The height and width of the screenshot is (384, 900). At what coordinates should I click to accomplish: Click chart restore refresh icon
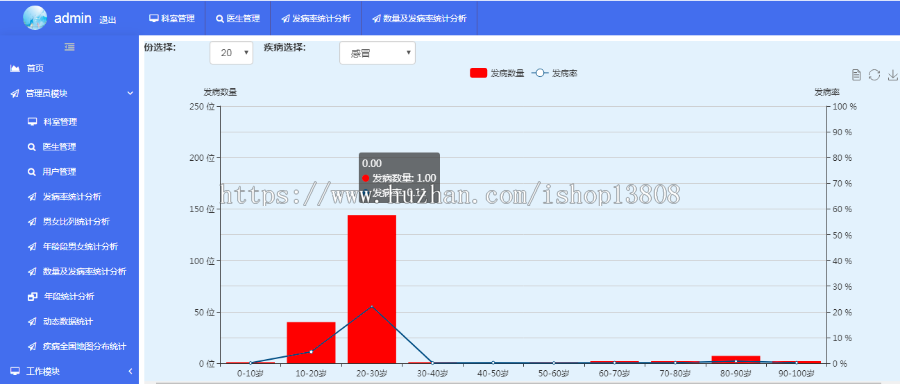(x=874, y=75)
